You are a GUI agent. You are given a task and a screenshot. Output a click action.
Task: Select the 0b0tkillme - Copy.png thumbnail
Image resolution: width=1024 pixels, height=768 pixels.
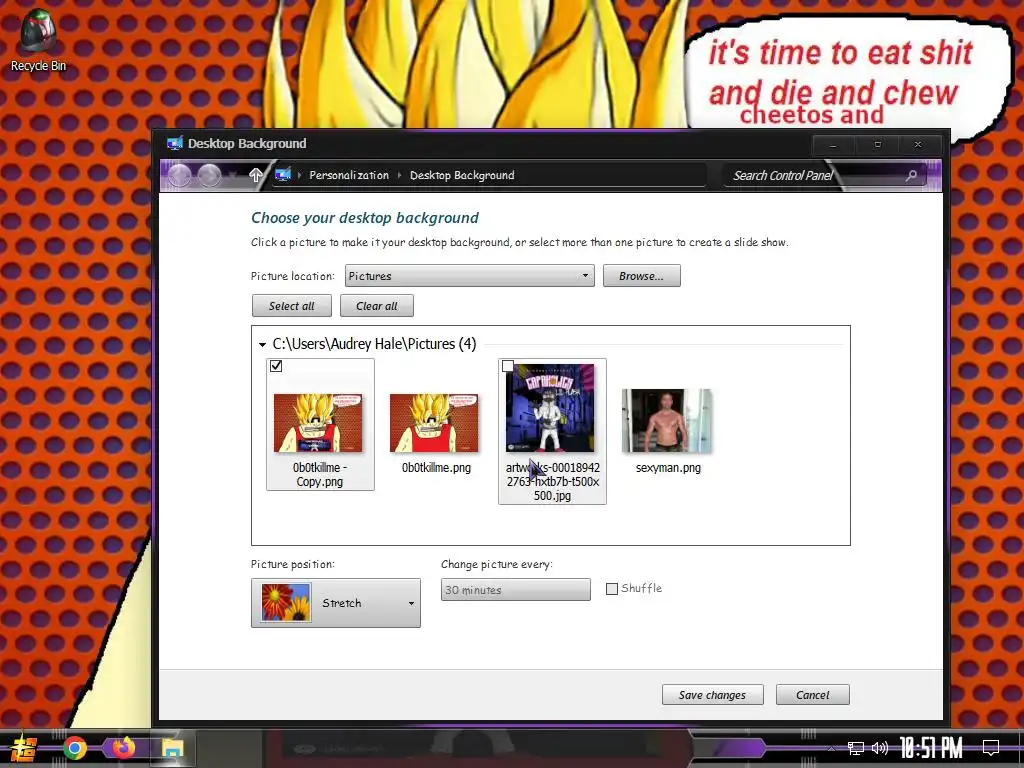point(318,423)
